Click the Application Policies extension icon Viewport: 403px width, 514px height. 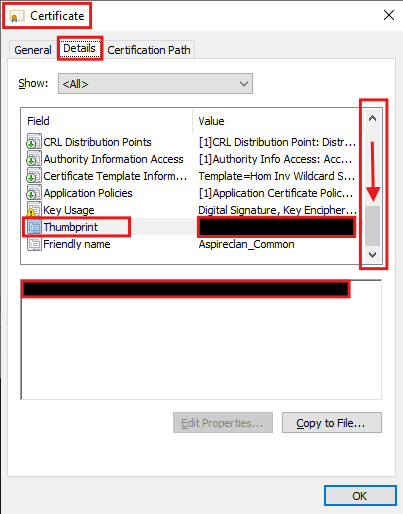point(34,192)
